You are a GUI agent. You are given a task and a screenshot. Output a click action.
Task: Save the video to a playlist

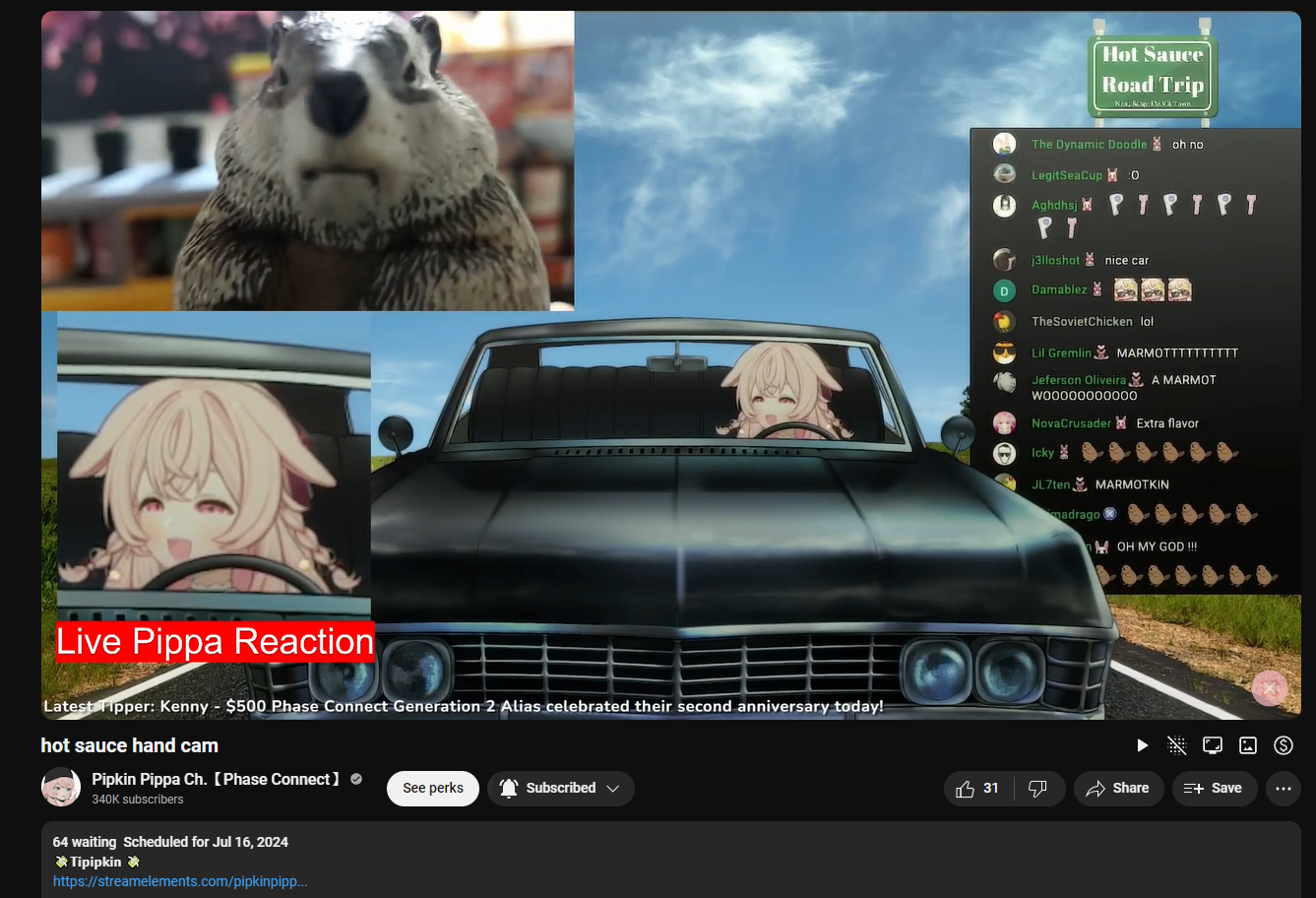pos(1214,788)
